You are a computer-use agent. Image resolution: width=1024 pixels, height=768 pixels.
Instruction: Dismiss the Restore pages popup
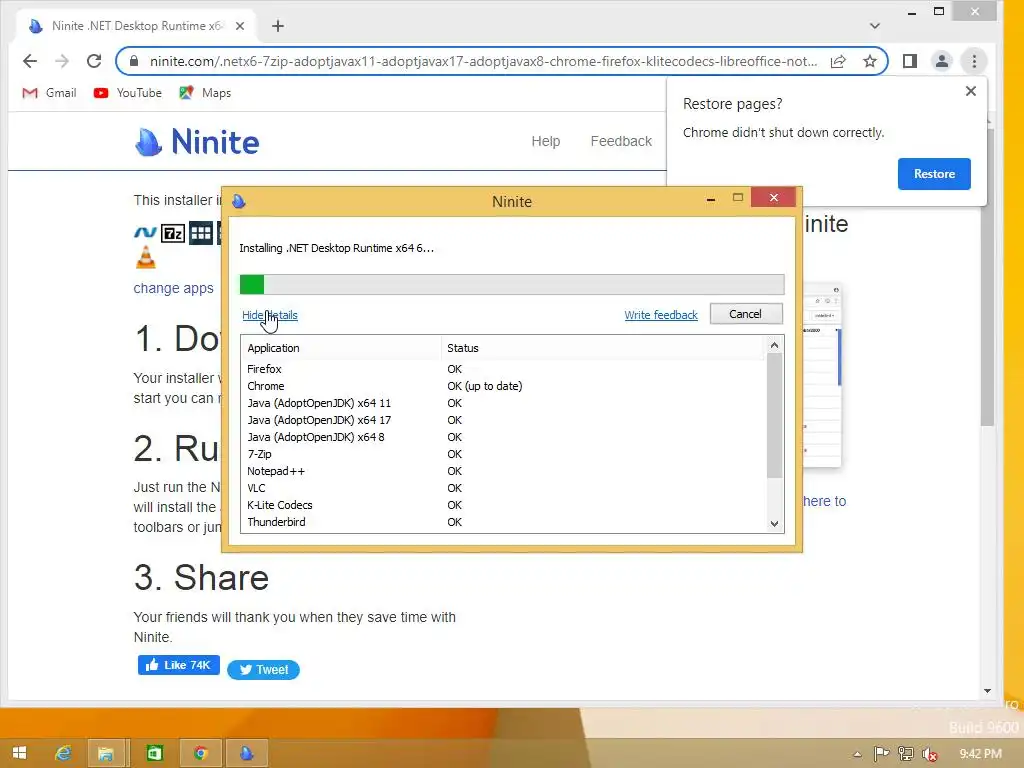click(x=970, y=91)
